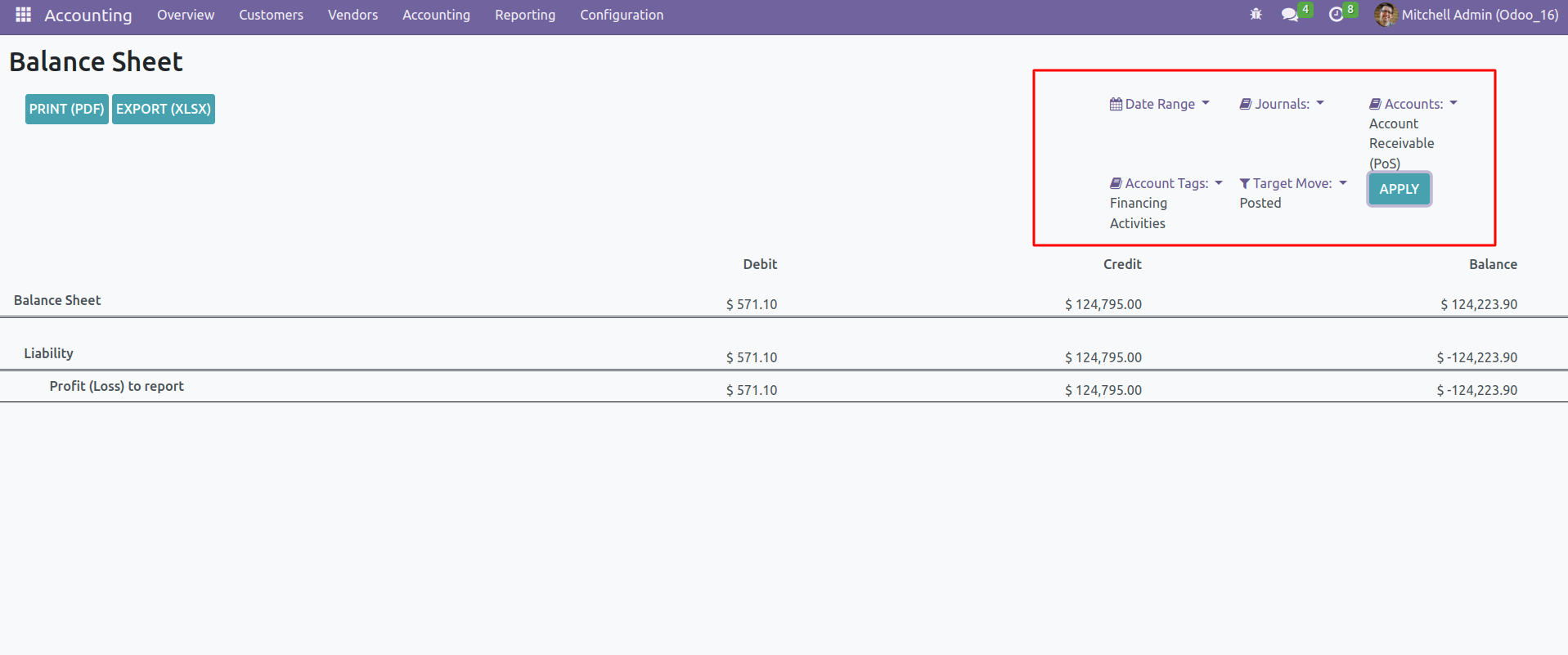Open the apps grid menu icon

point(23,15)
